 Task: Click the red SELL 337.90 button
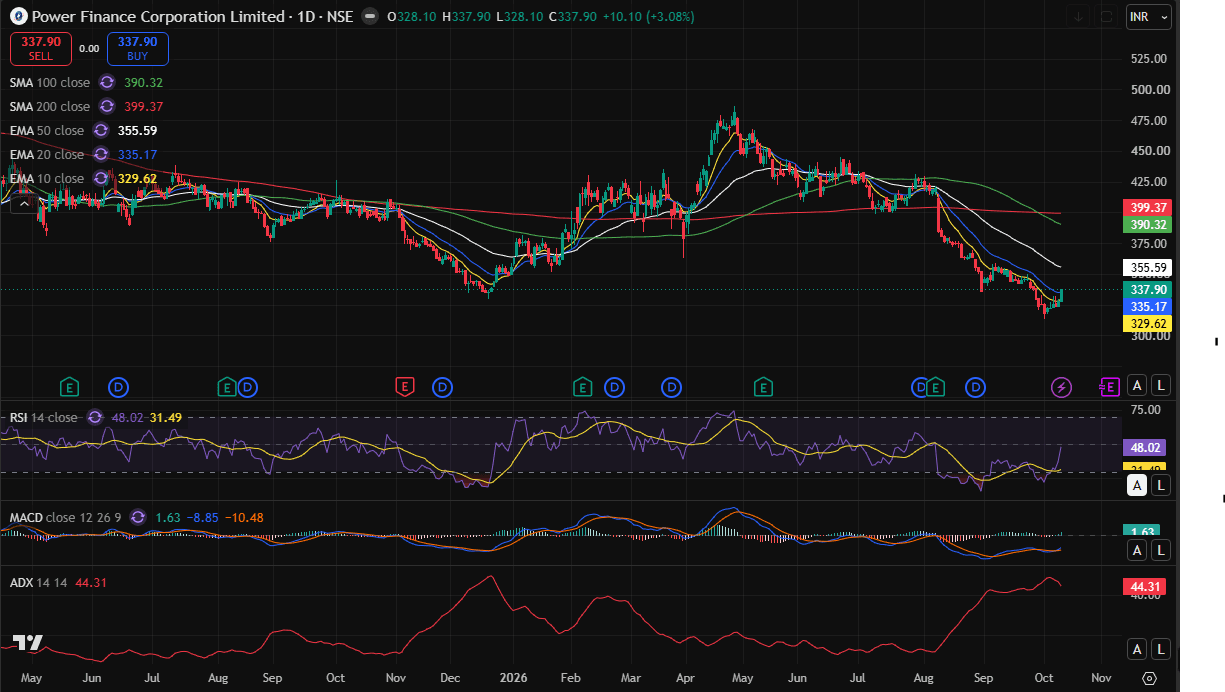tap(41, 48)
